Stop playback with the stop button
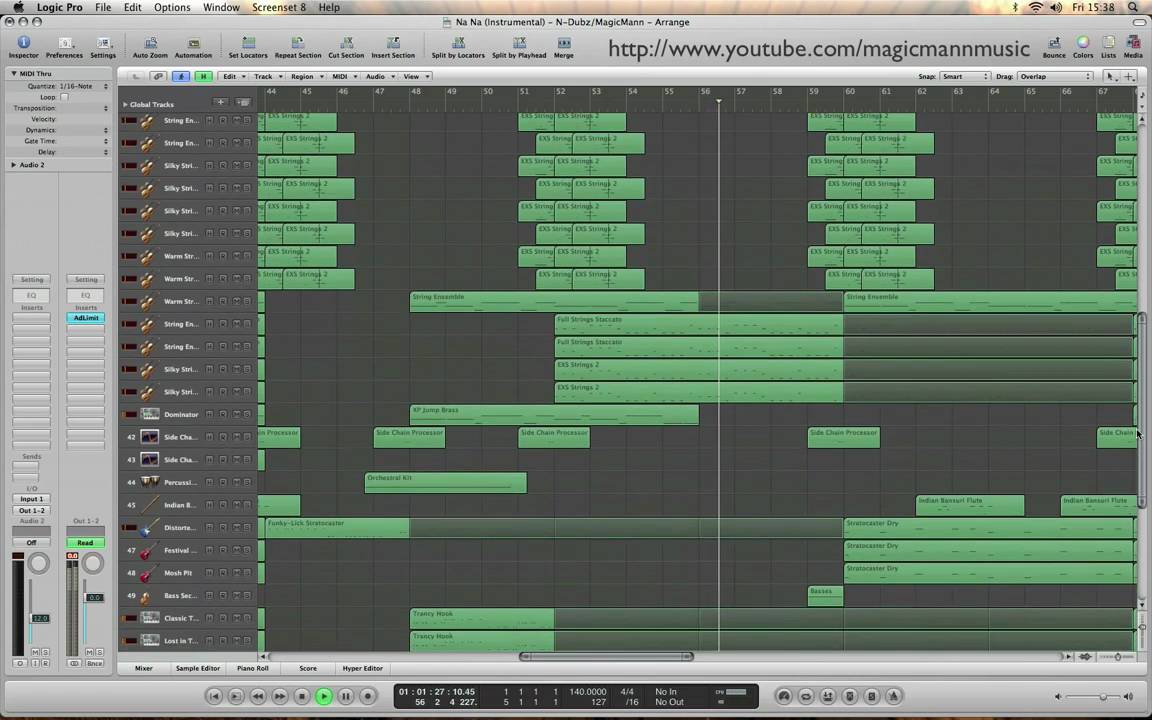Screen dimensions: 1152x720 tap(301, 696)
